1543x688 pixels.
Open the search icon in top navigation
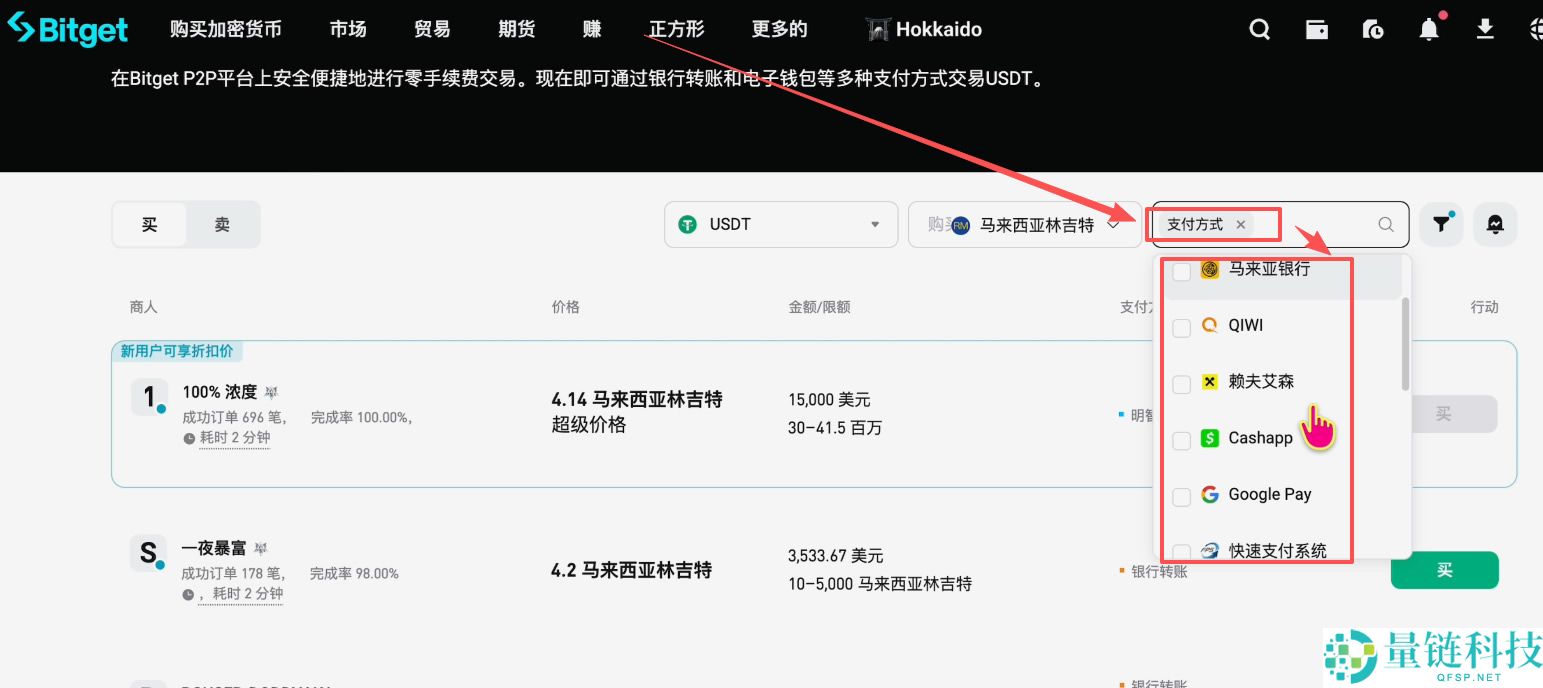(1259, 29)
